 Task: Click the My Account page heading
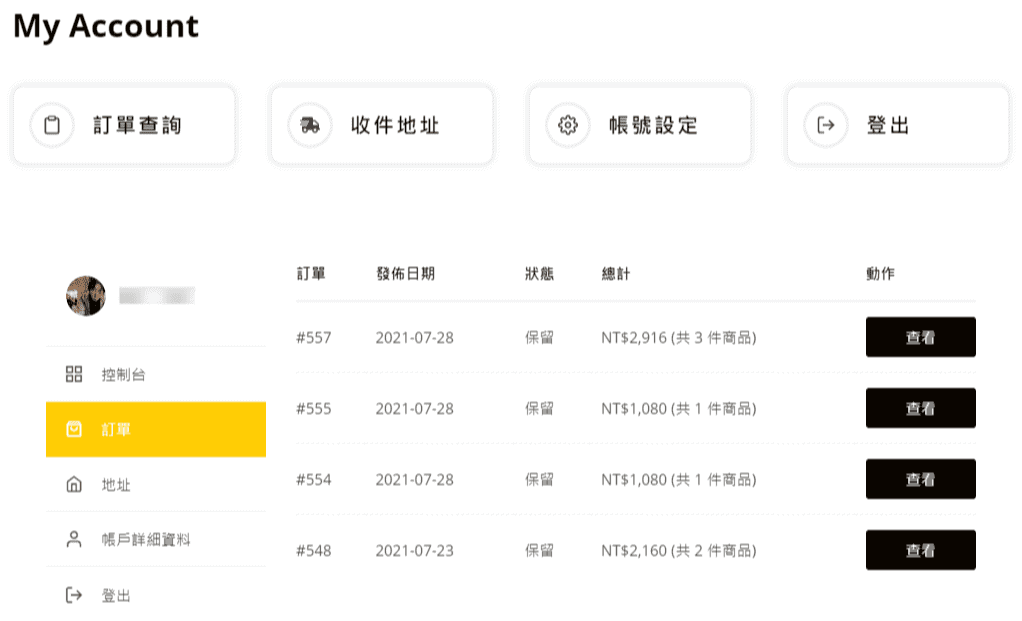106,27
